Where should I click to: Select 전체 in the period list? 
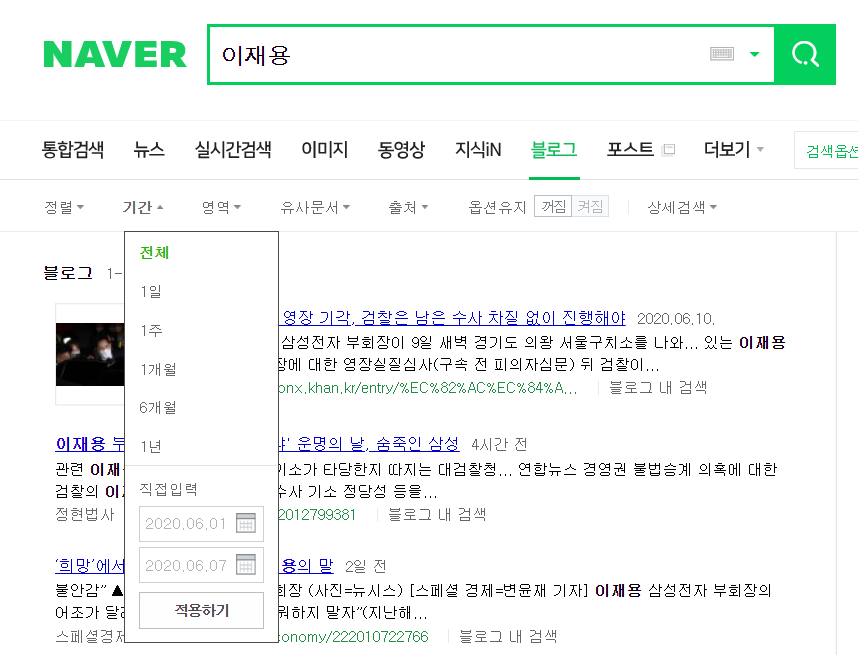click(x=154, y=252)
